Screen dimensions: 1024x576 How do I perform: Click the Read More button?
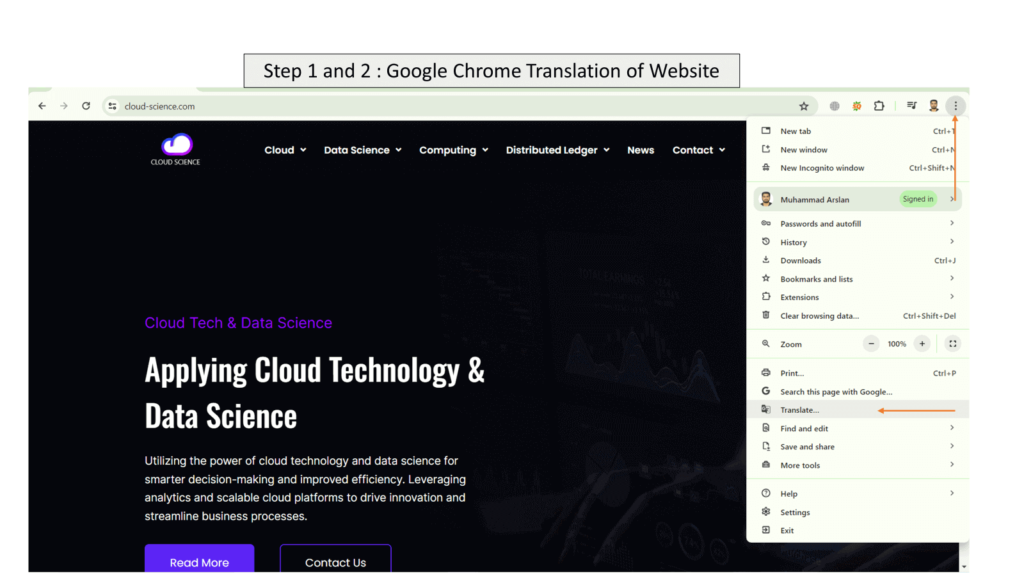(x=199, y=562)
